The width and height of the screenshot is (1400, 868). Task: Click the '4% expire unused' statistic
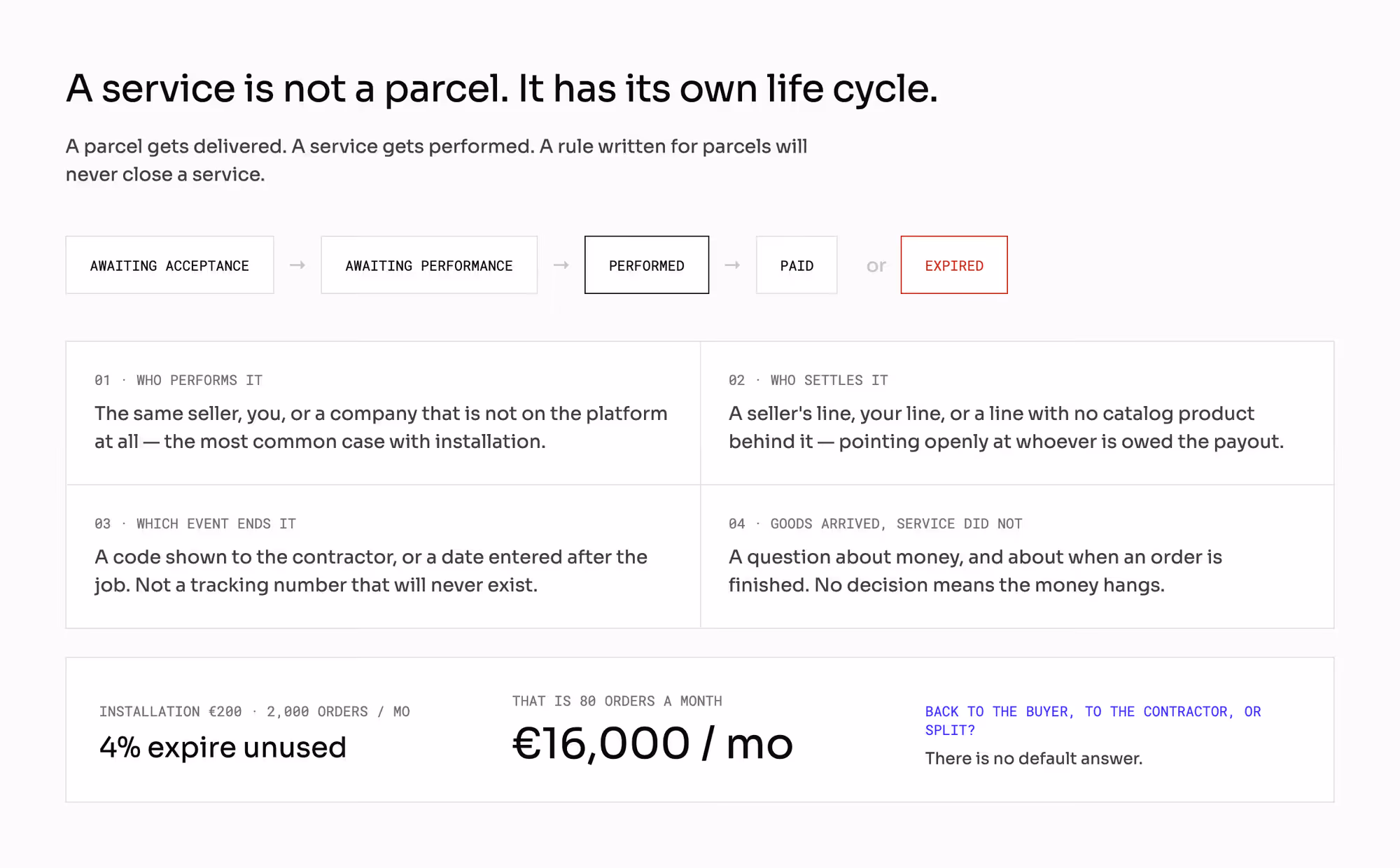coord(223,748)
